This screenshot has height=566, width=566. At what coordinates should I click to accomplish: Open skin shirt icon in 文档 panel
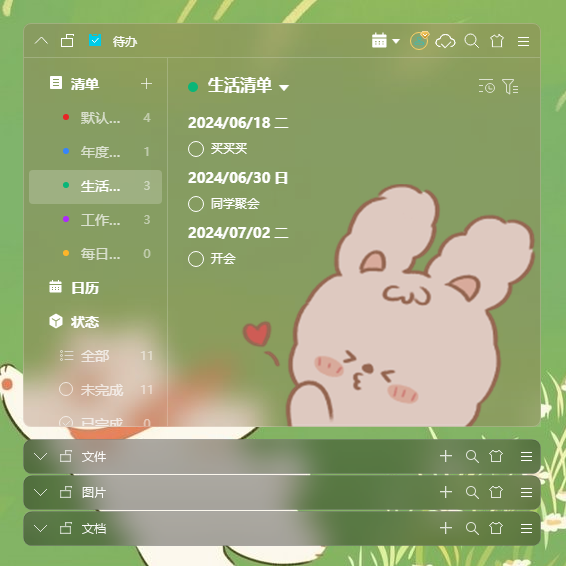pos(496,528)
